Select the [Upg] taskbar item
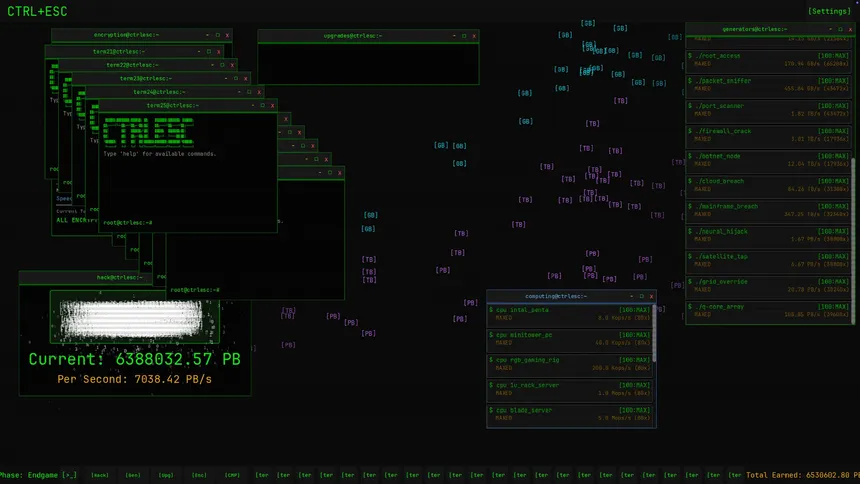Screen dimensions: 860x484 coord(166,475)
